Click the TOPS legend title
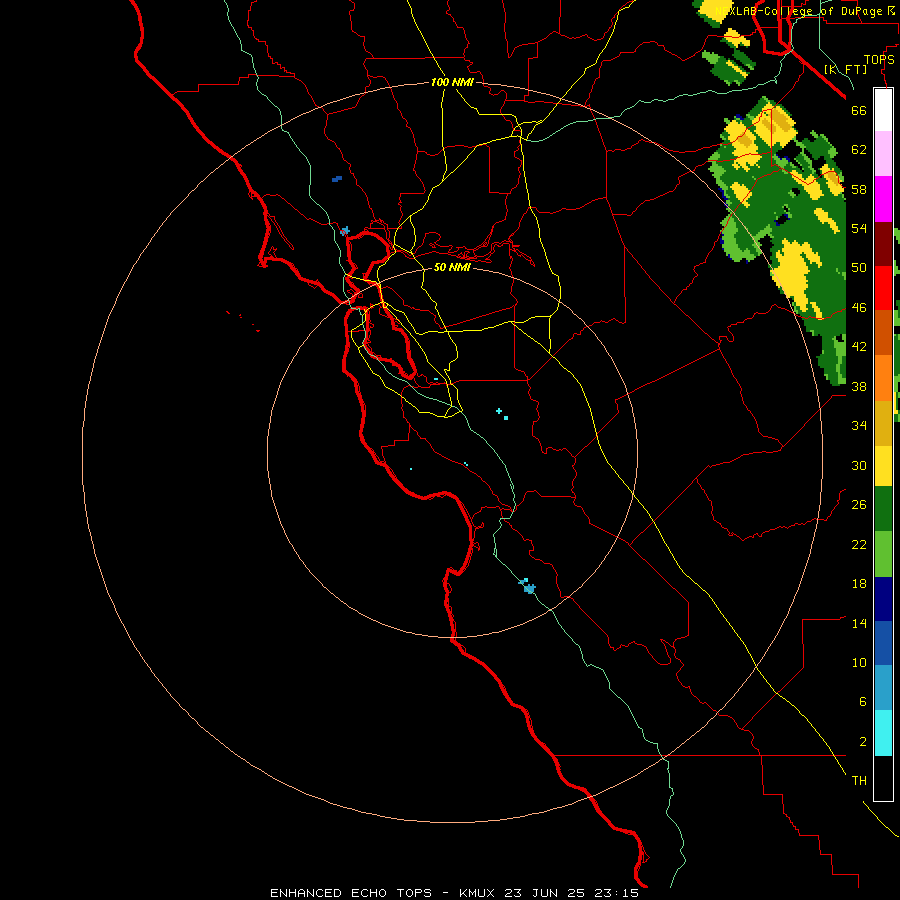The image size is (900, 900). pos(879,60)
